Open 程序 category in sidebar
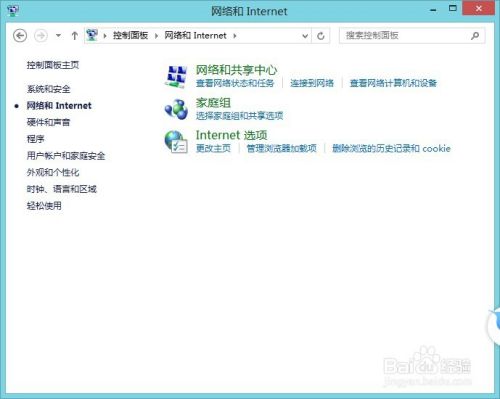The width and height of the screenshot is (500, 399). 36,139
